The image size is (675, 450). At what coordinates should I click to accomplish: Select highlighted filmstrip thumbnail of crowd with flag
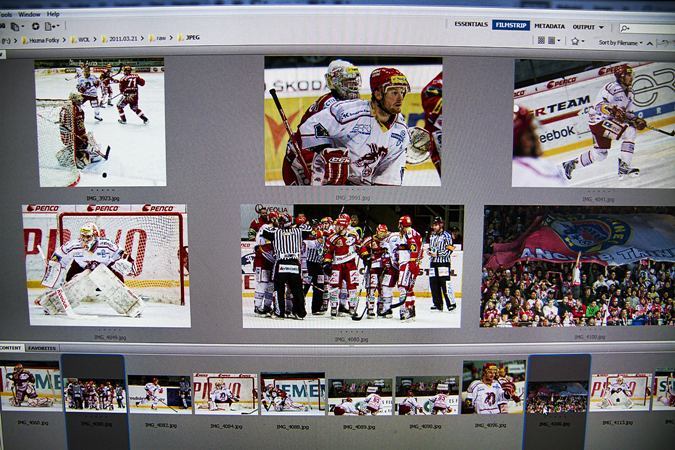click(x=557, y=398)
